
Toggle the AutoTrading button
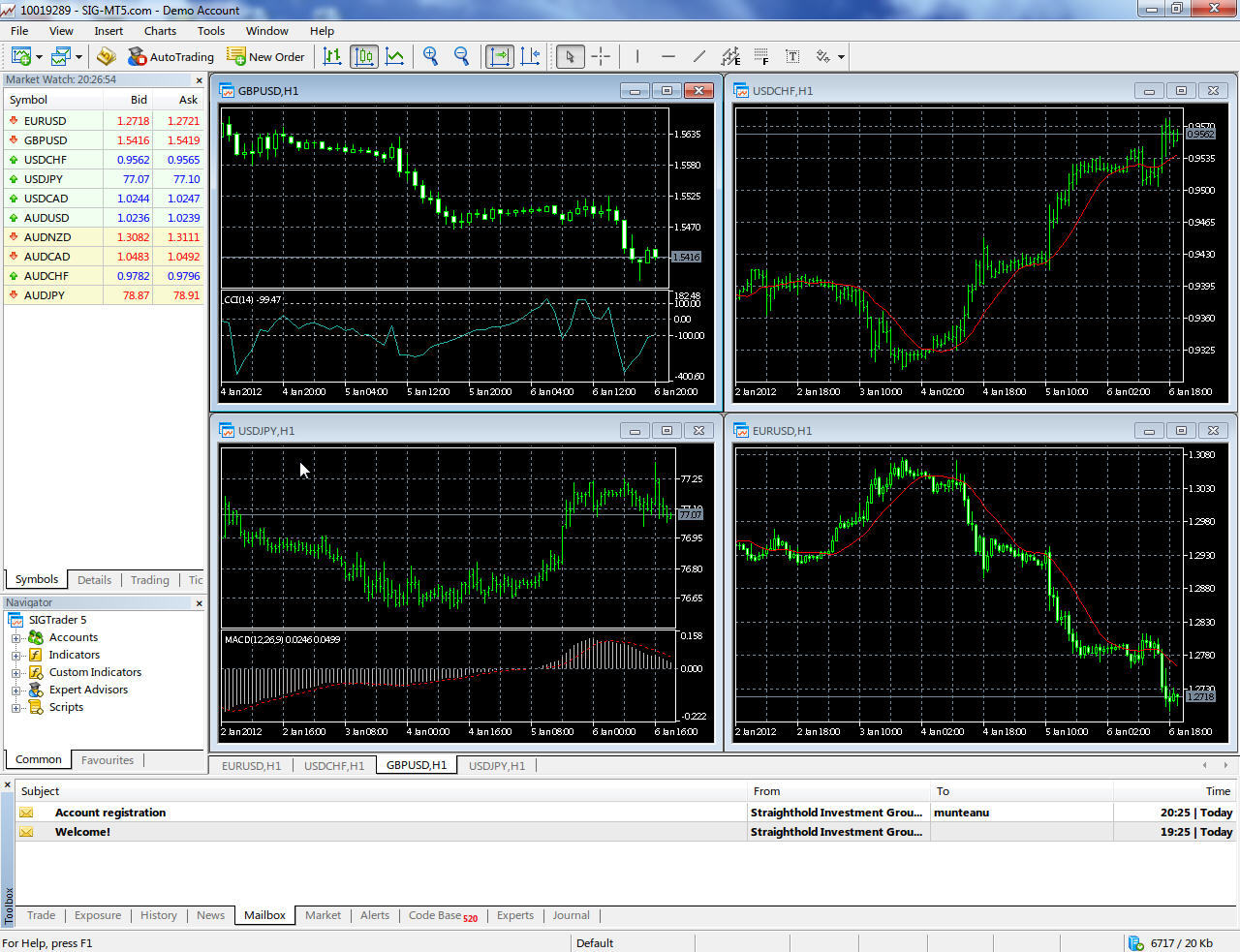170,57
